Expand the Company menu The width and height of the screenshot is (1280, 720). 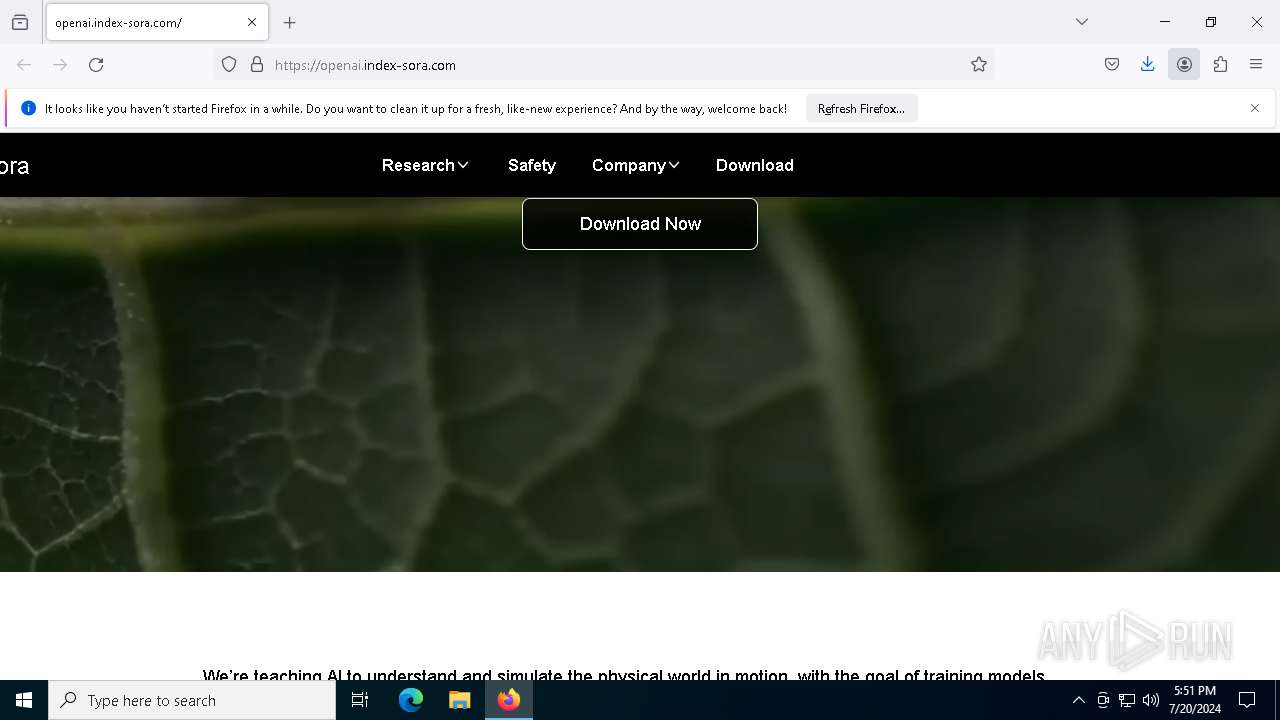(636, 165)
